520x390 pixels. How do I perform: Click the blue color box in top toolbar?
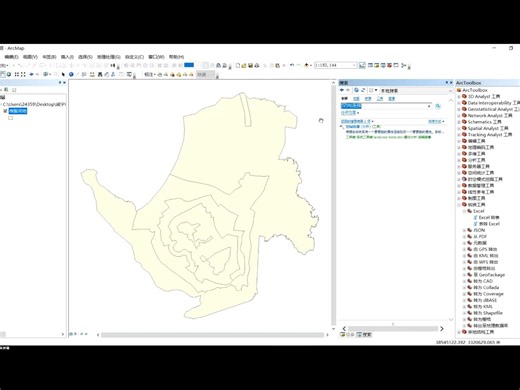click(189, 65)
